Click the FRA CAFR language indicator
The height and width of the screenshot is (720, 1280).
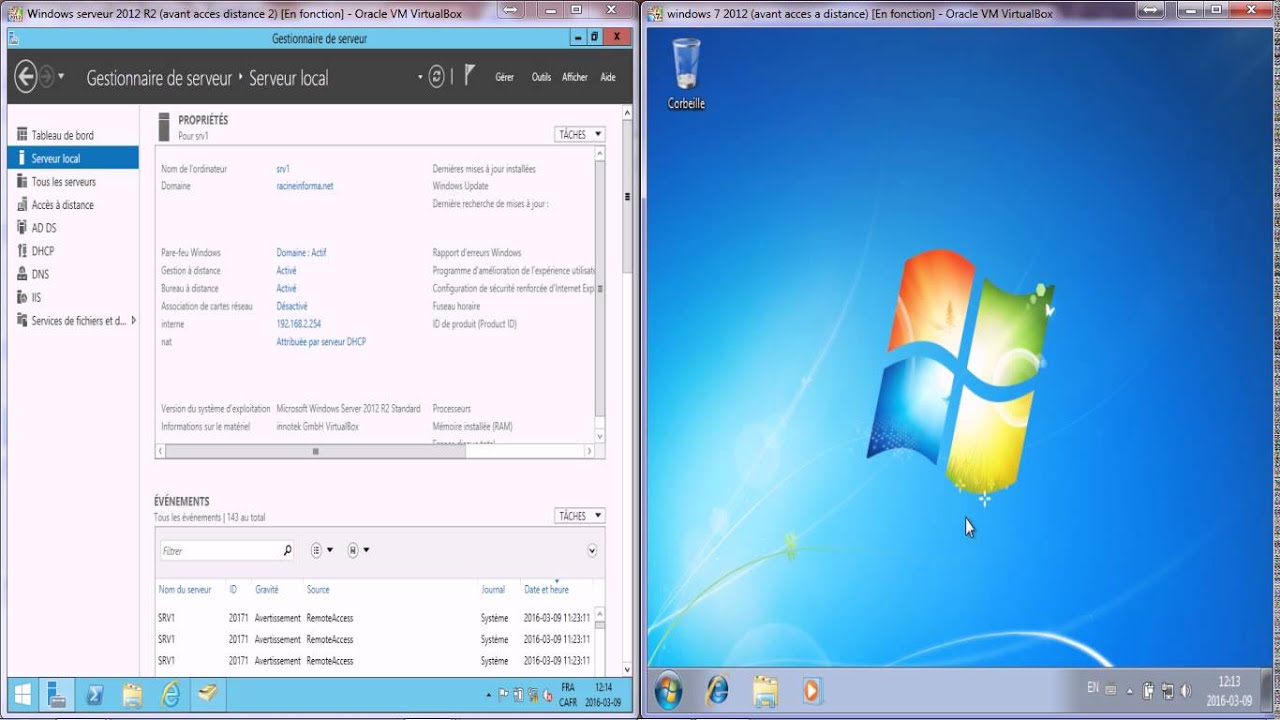[x=568, y=694]
